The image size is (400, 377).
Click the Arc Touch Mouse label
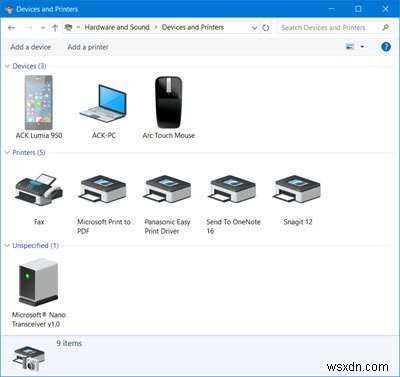[169, 135]
